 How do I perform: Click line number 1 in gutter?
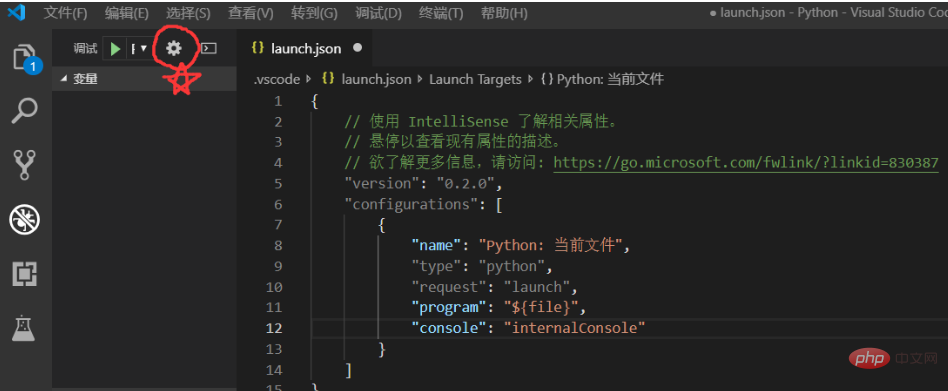[x=278, y=101]
